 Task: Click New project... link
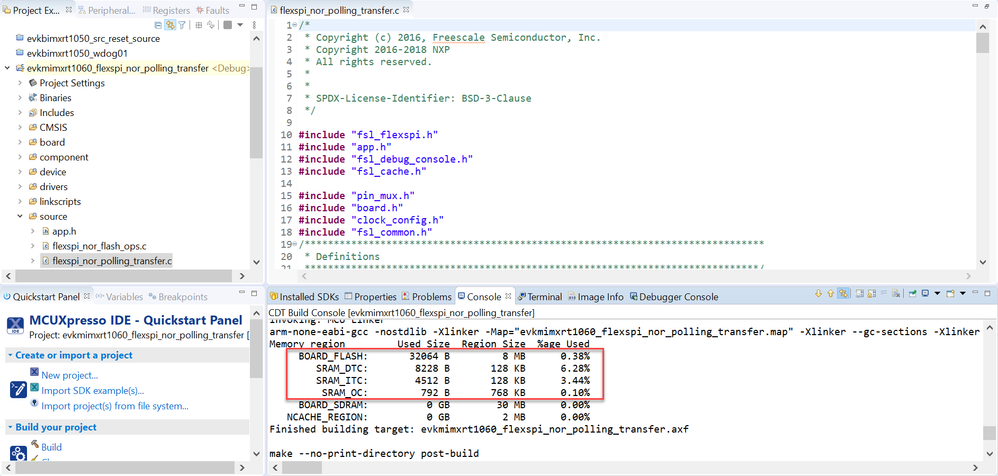[x=69, y=375]
